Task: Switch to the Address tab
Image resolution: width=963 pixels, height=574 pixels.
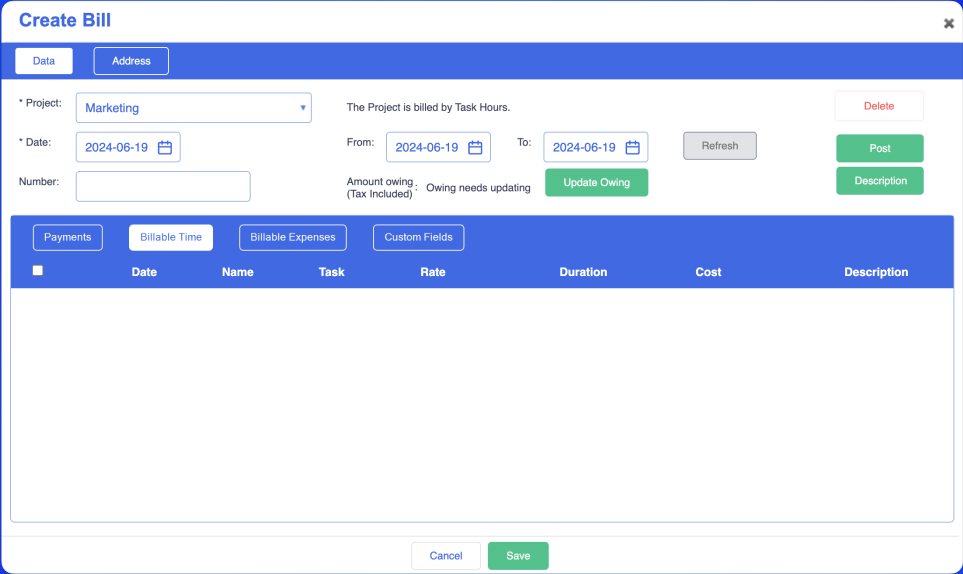Action: coord(131,61)
